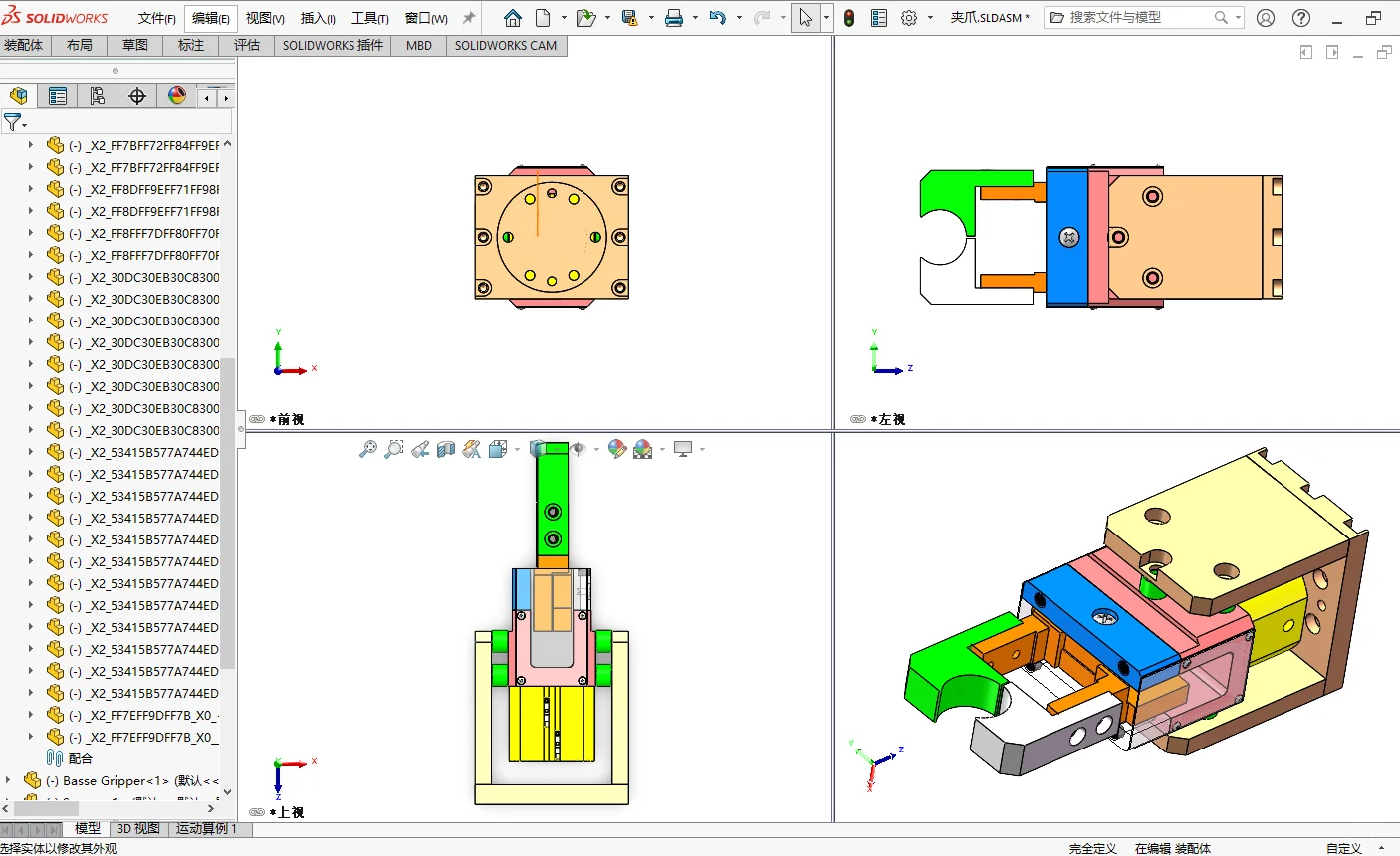Viewport: 1400px width, 856px height.
Task: Open the 视图(V) menu
Action: (x=265, y=18)
